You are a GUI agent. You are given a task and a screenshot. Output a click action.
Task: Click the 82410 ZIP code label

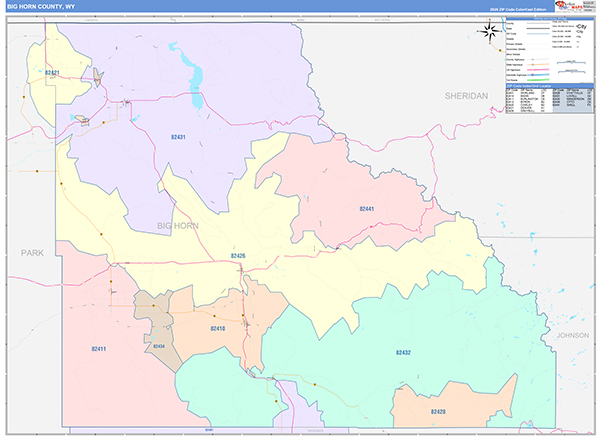coord(218,328)
